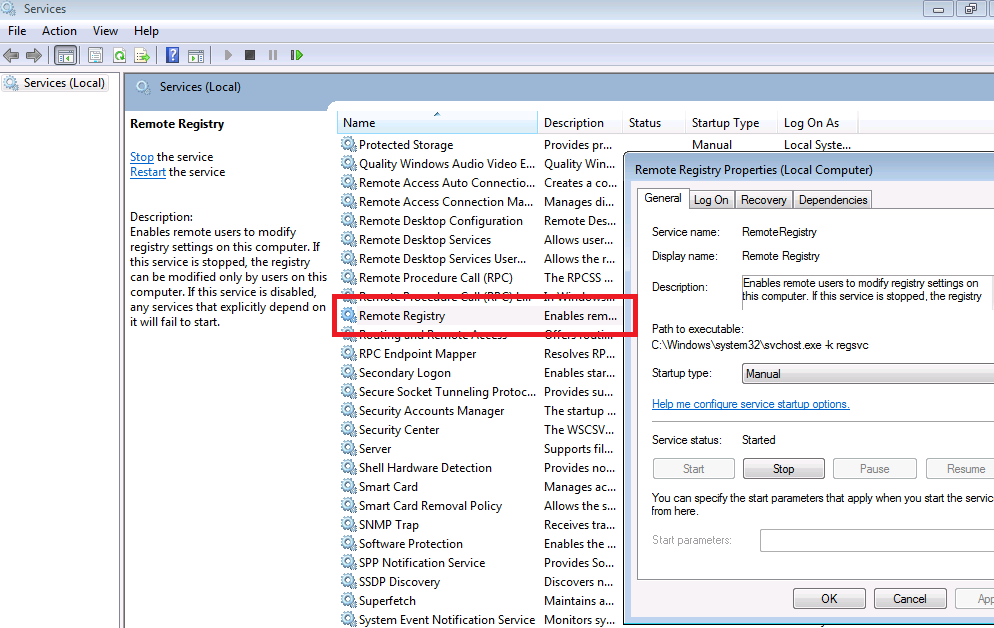Click the Stop Service square toolbar icon
This screenshot has height=628, width=994.
point(250,55)
